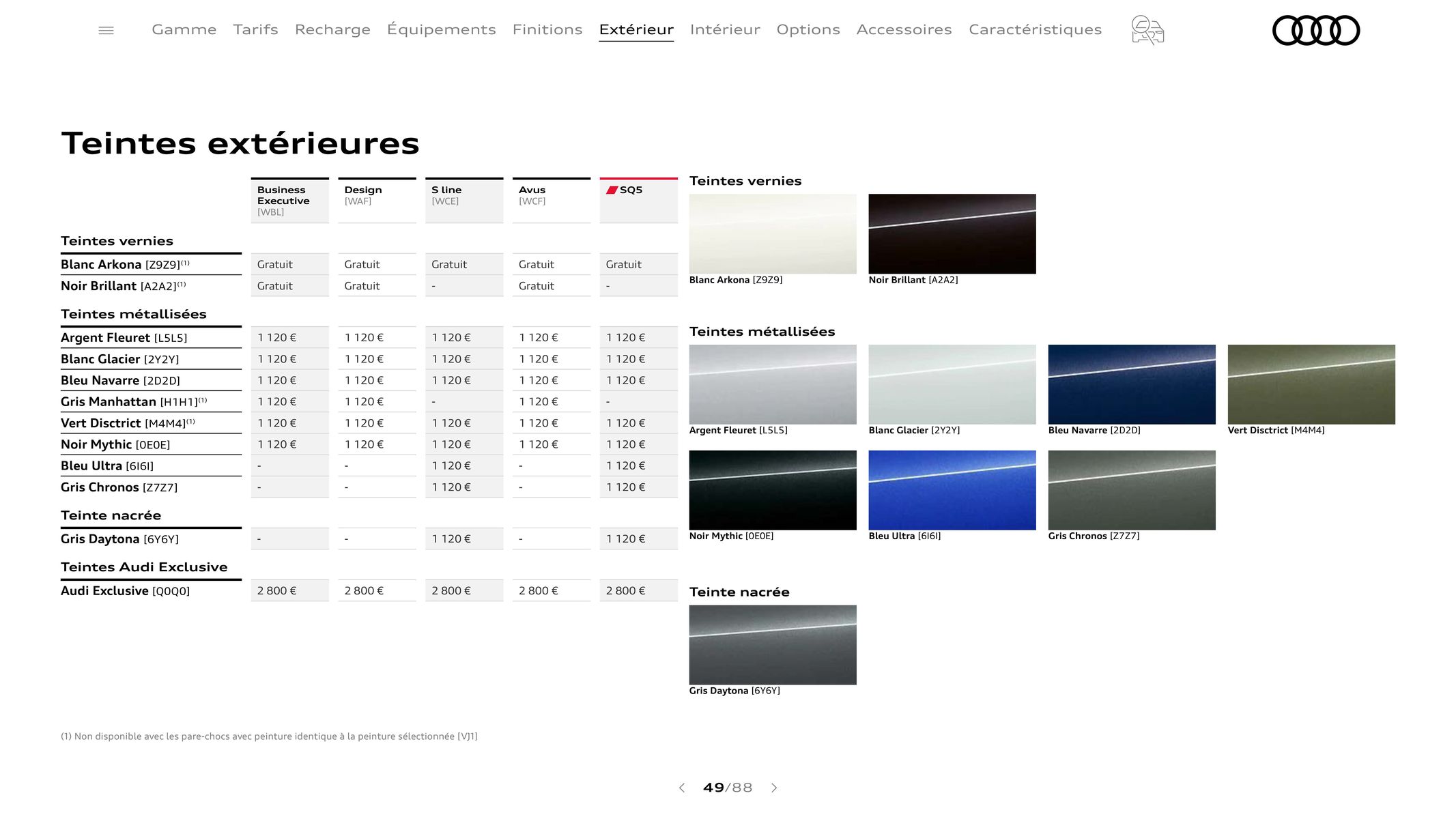Go to previous page arrow

click(x=681, y=788)
